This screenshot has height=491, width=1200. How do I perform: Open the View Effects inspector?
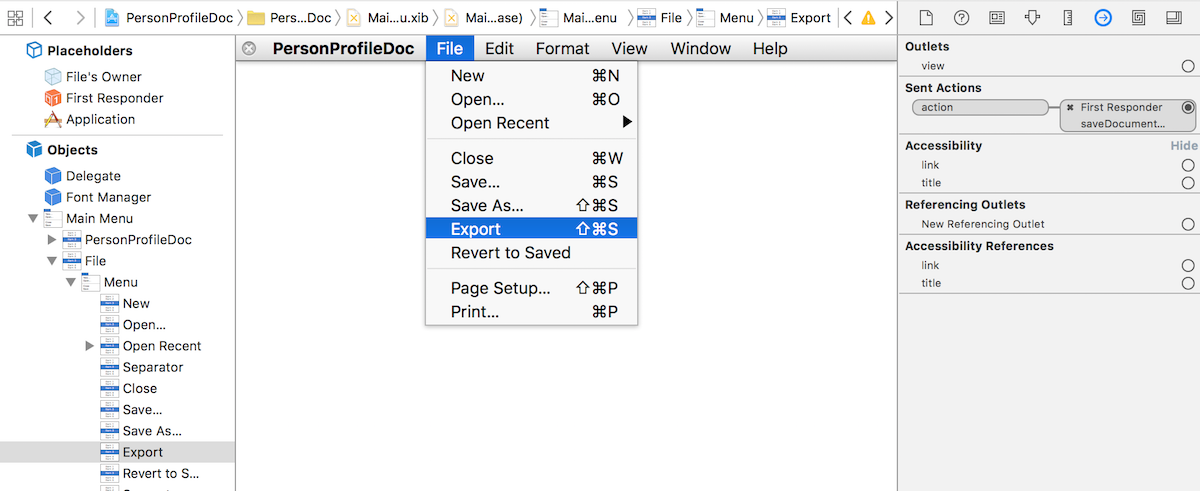click(1174, 17)
